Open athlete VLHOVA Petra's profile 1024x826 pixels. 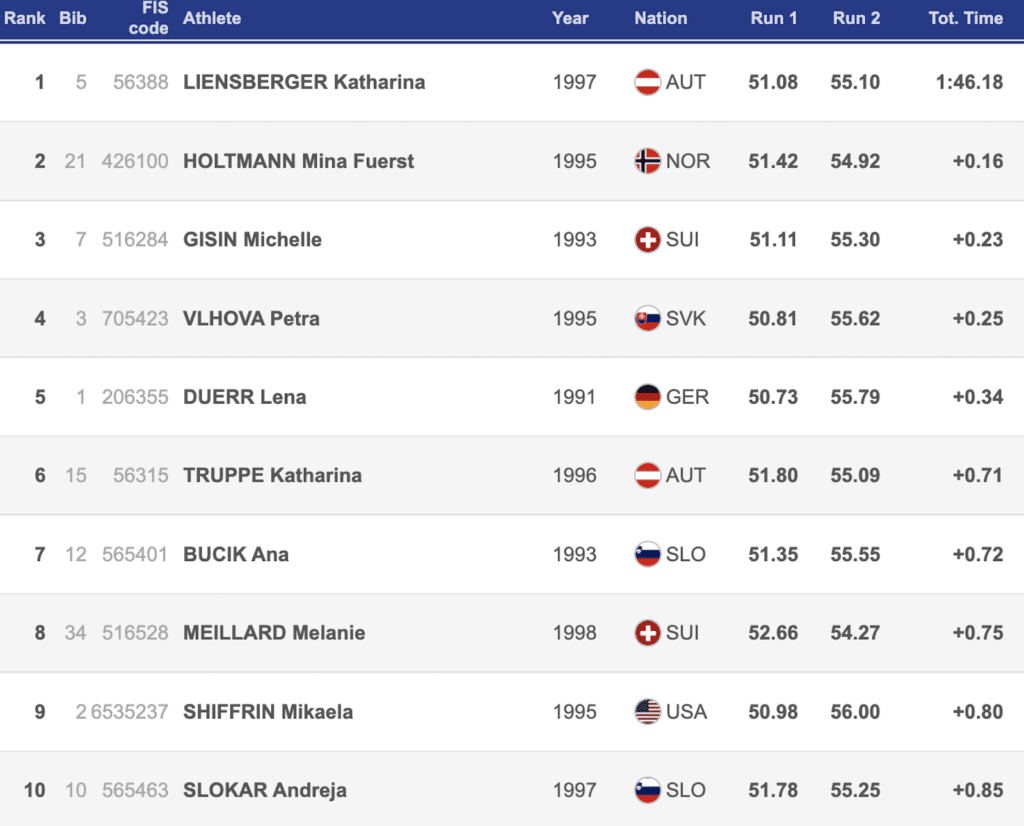[x=251, y=318]
